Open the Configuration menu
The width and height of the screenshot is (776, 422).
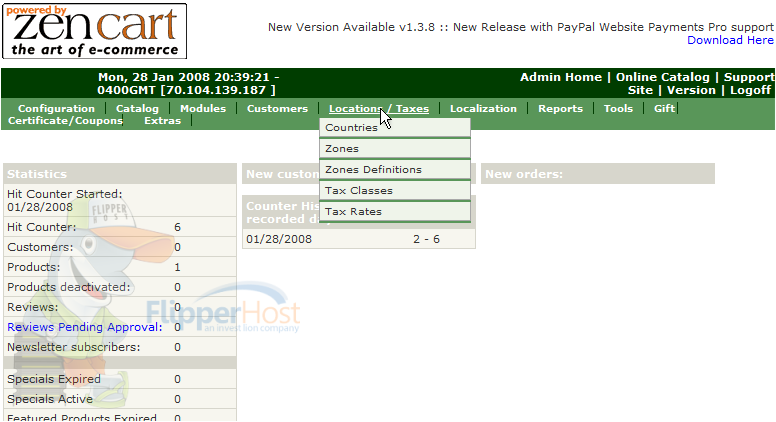tap(56, 108)
